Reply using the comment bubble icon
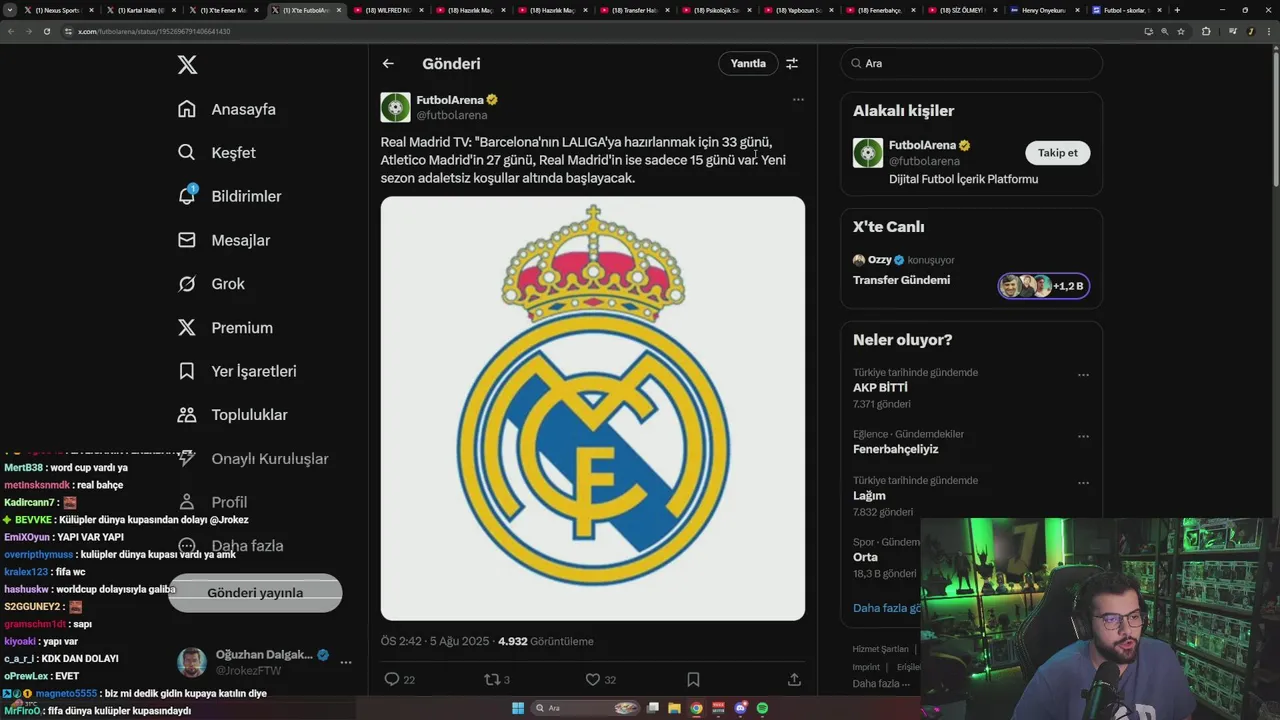This screenshot has height=720, width=1280. 392,679
